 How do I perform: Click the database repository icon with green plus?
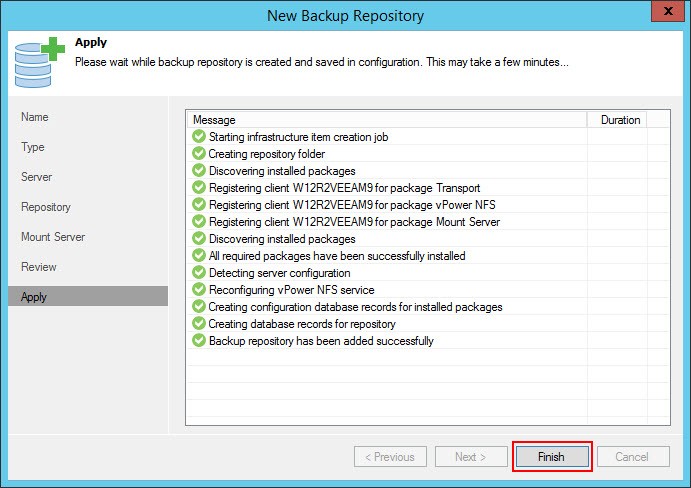tap(40, 62)
